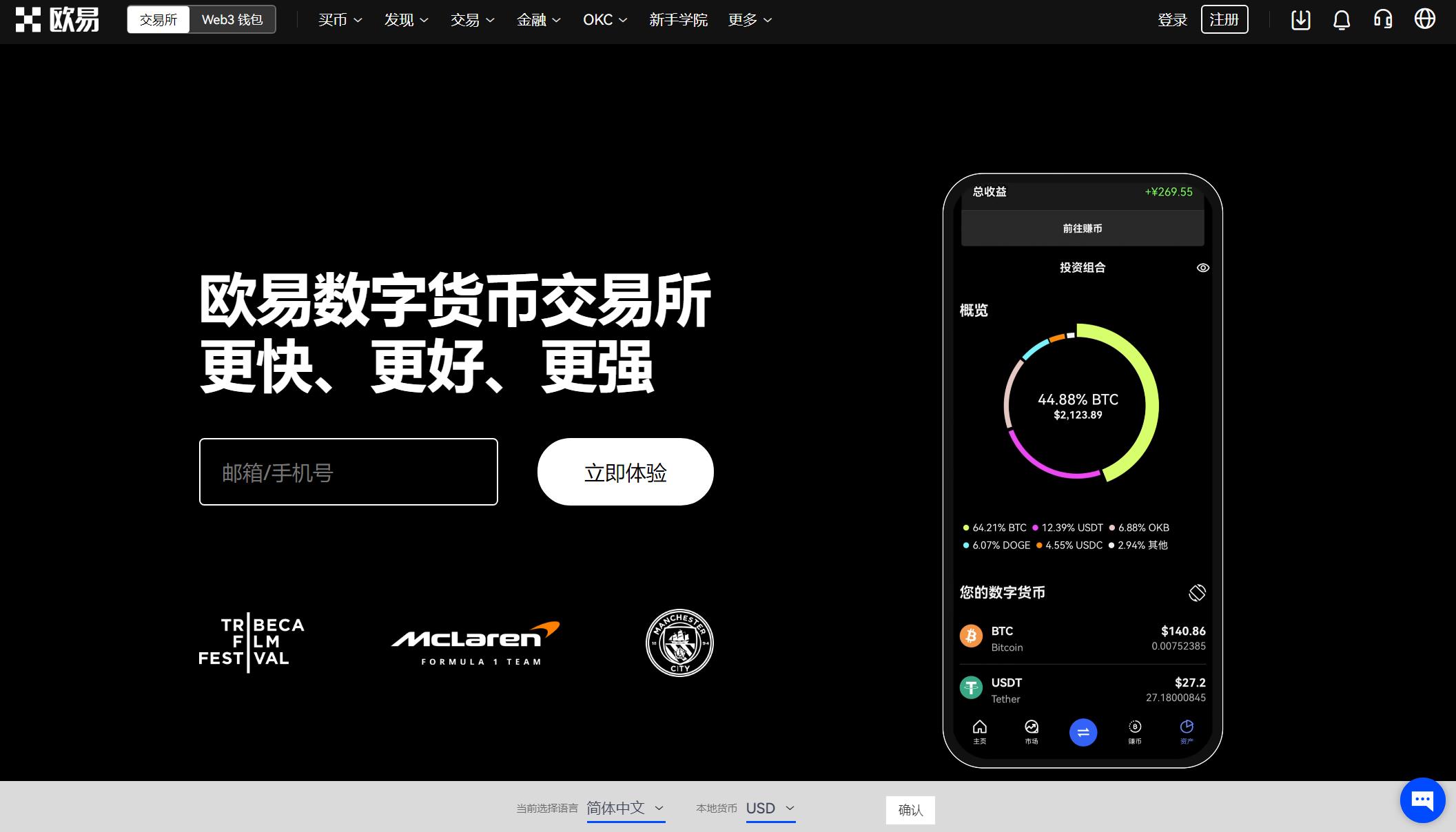The width and height of the screenshot is (1456, 832).
Task: Click the 立即体验 register button
Action: tap(624, 471)
